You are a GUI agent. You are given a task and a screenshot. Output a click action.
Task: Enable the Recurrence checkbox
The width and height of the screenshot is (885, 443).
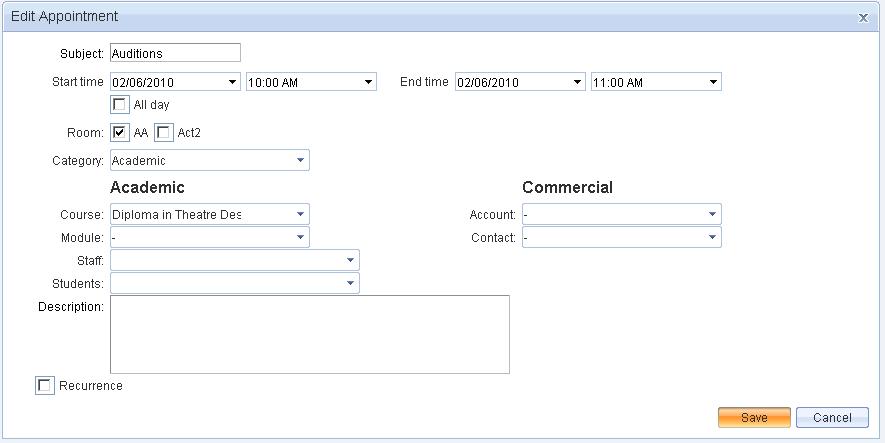tap(44, 386)
